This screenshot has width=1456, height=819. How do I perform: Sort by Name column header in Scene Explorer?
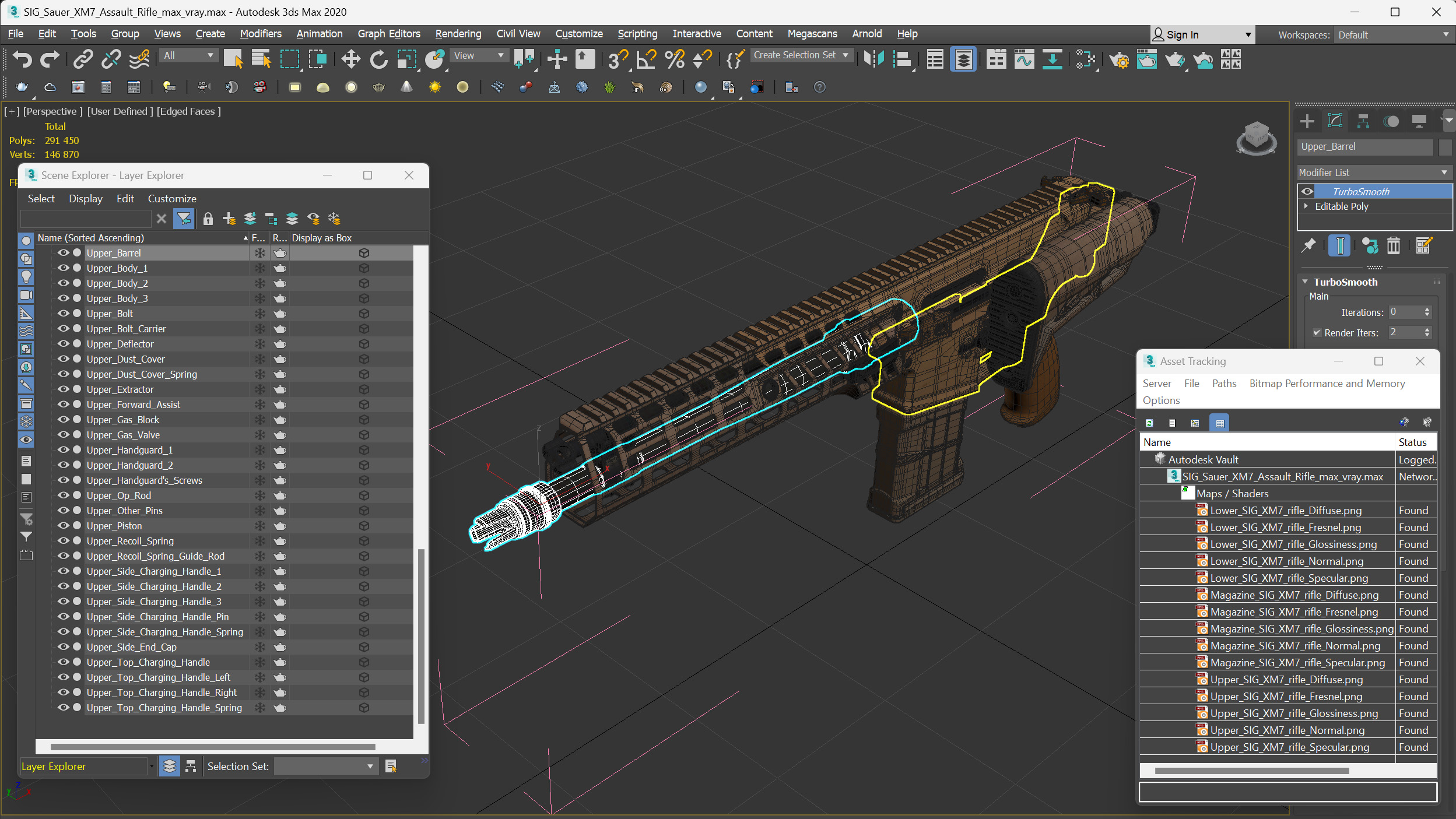pos(142,238)
